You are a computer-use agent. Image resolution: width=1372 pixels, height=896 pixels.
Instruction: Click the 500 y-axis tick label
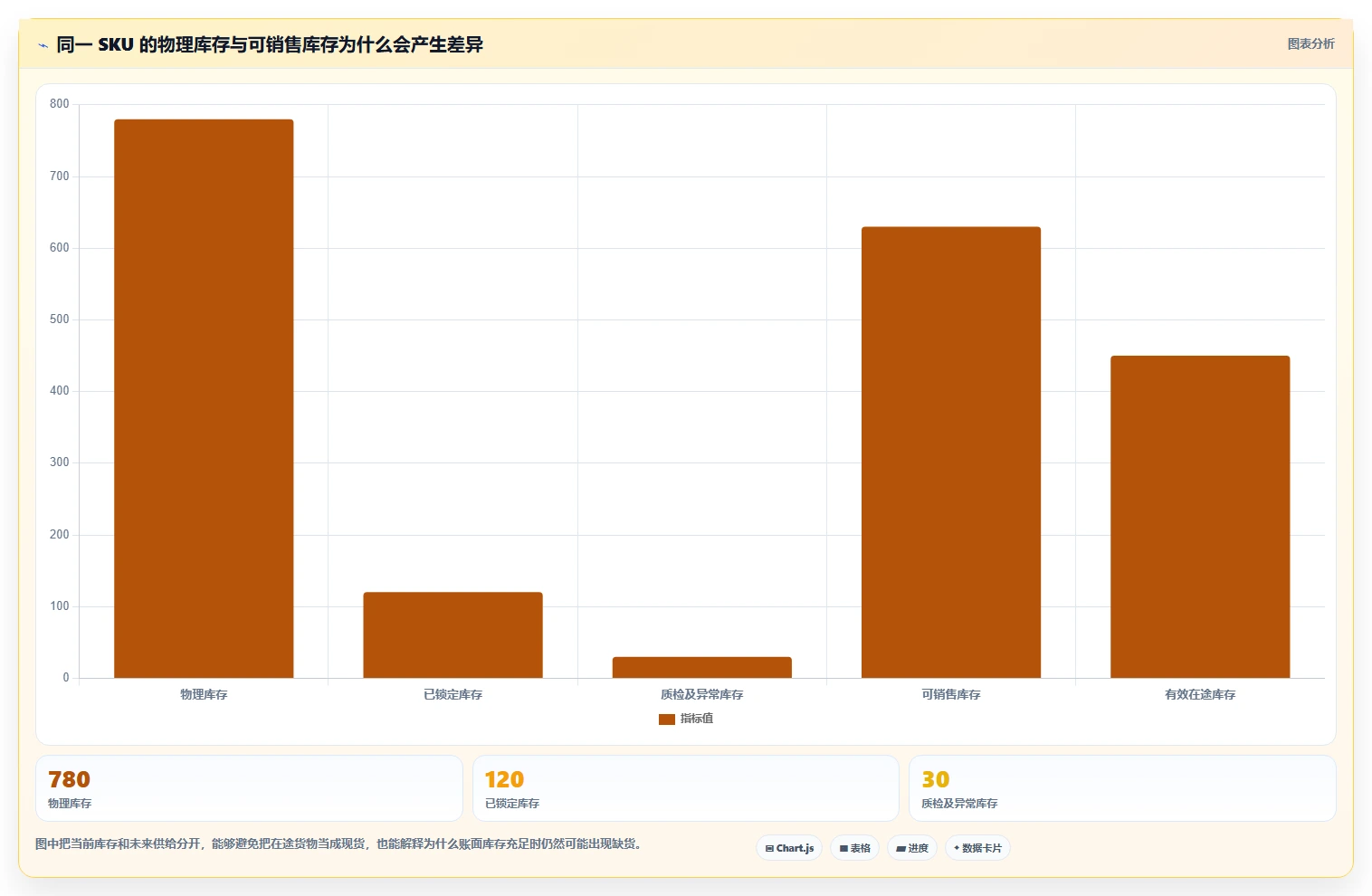tap(60, 319)
